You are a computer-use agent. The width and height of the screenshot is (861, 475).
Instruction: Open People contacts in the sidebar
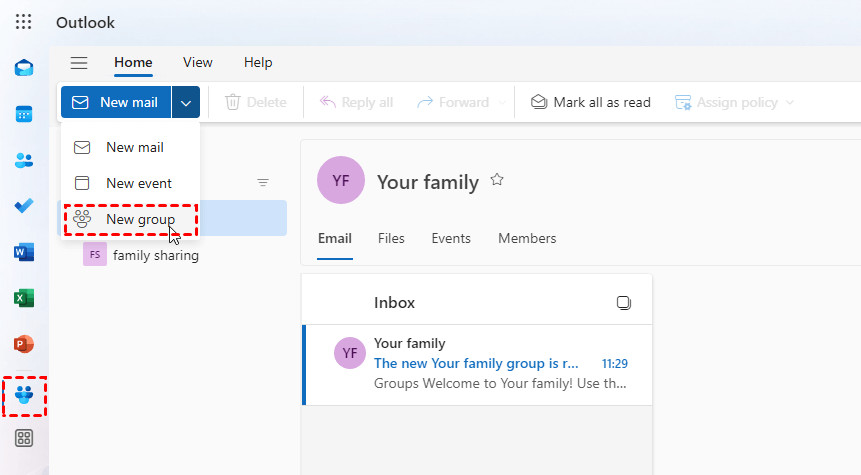point(24,160)
